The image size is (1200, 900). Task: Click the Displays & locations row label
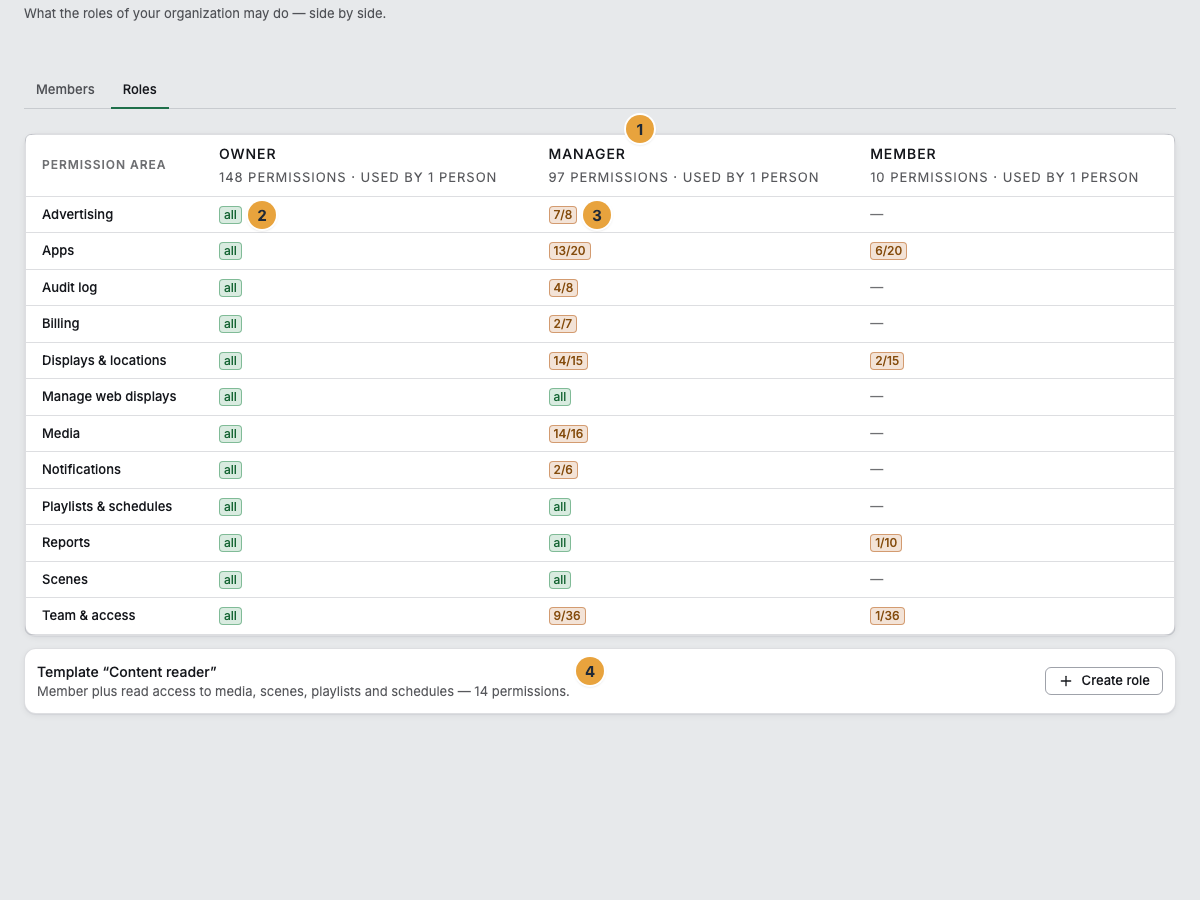click(x=104, y=360)
